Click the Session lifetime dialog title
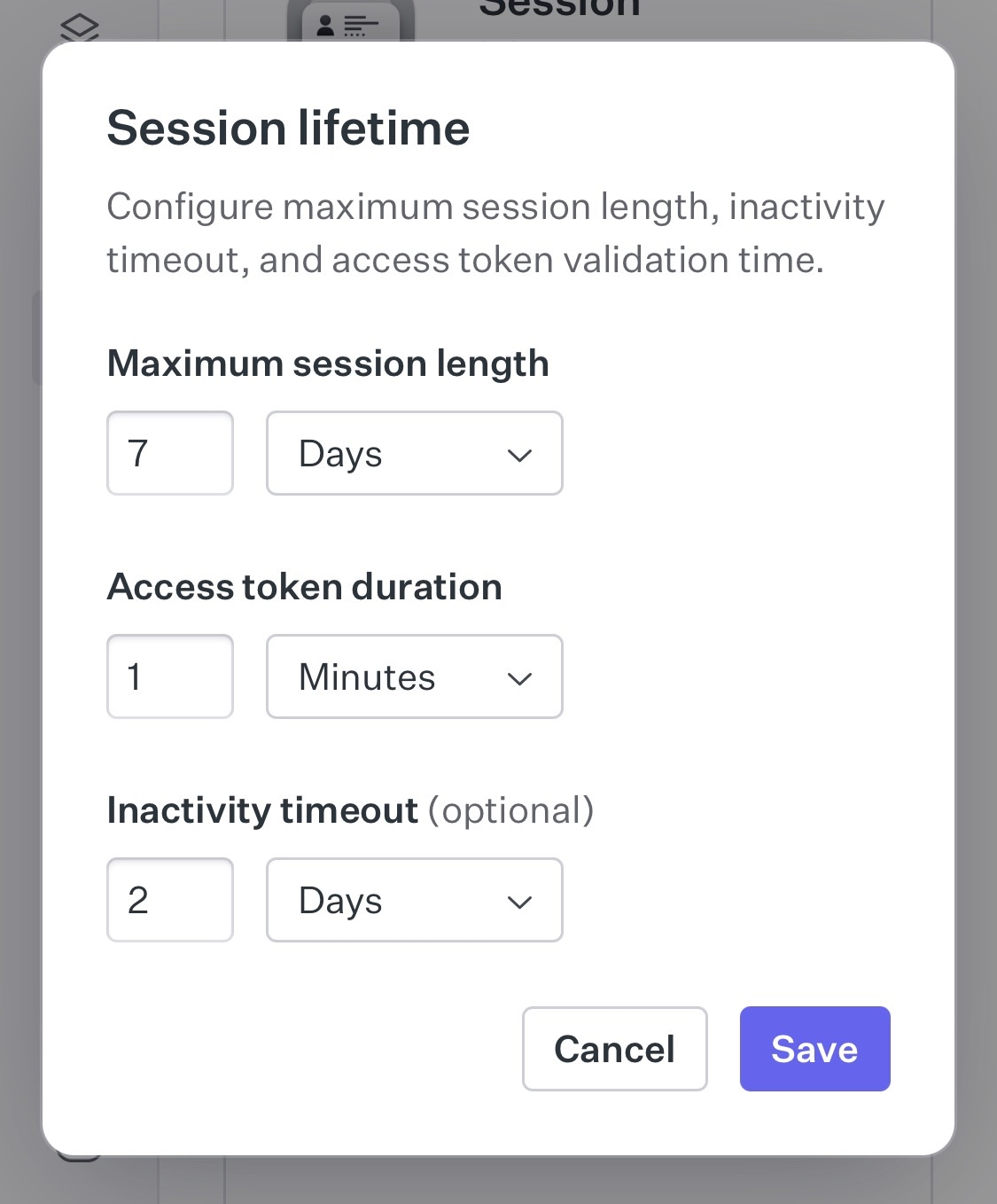 [x=288, y=128]
